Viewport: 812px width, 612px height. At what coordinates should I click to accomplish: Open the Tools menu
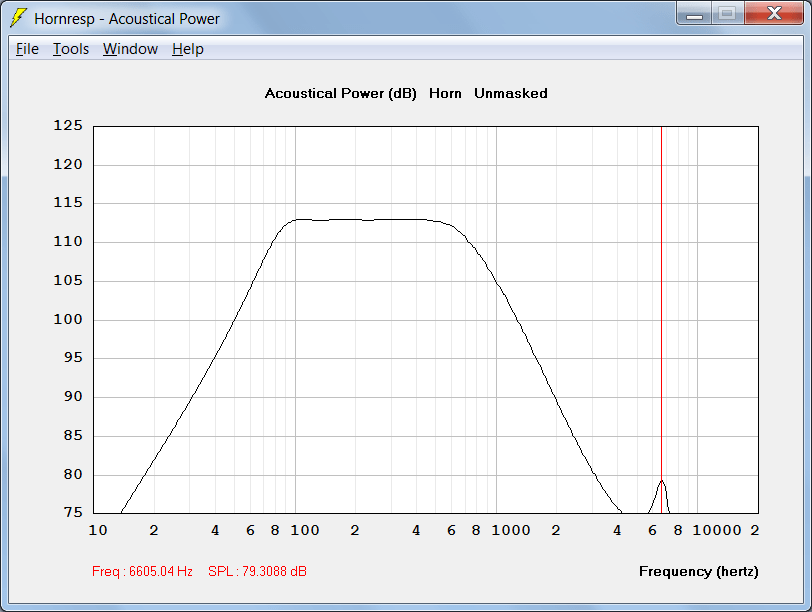(x=71, y=49)
